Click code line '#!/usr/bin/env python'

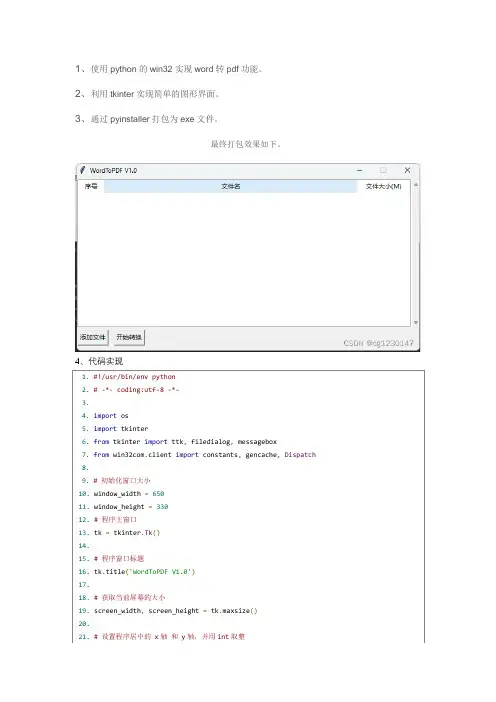tap(134, 377)
